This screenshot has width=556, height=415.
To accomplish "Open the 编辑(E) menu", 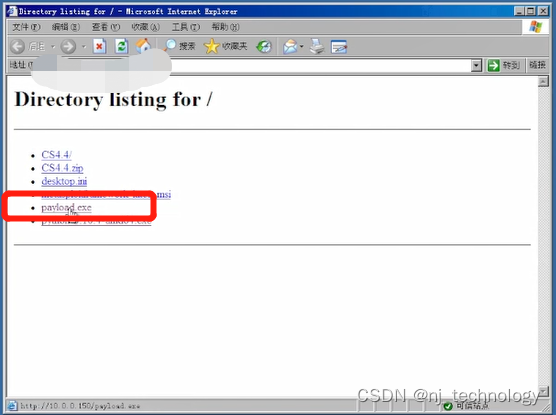I will pyautogui.click(x=66, y=27).
